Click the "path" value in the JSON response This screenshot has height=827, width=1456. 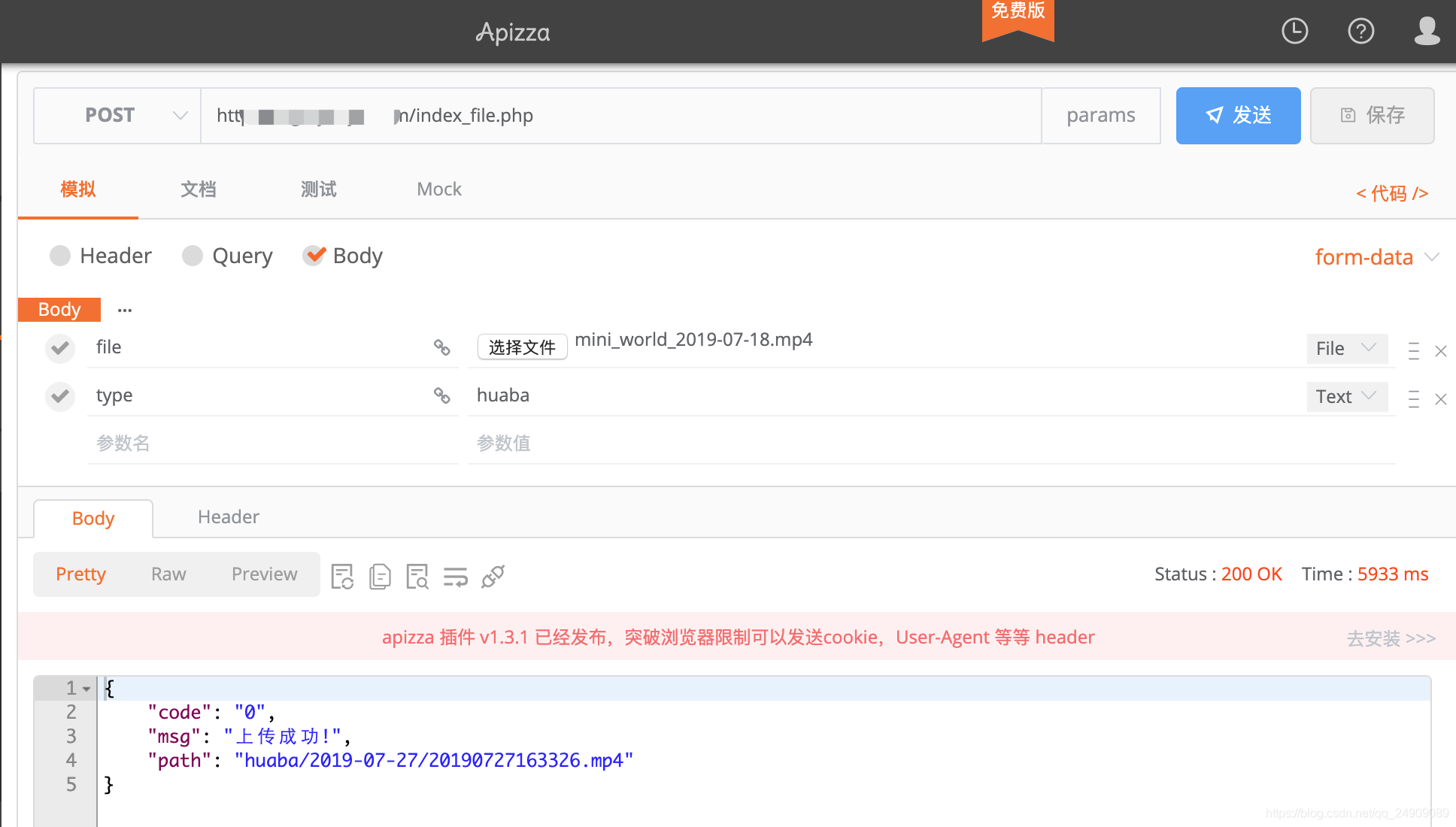[x=434, y=760]
